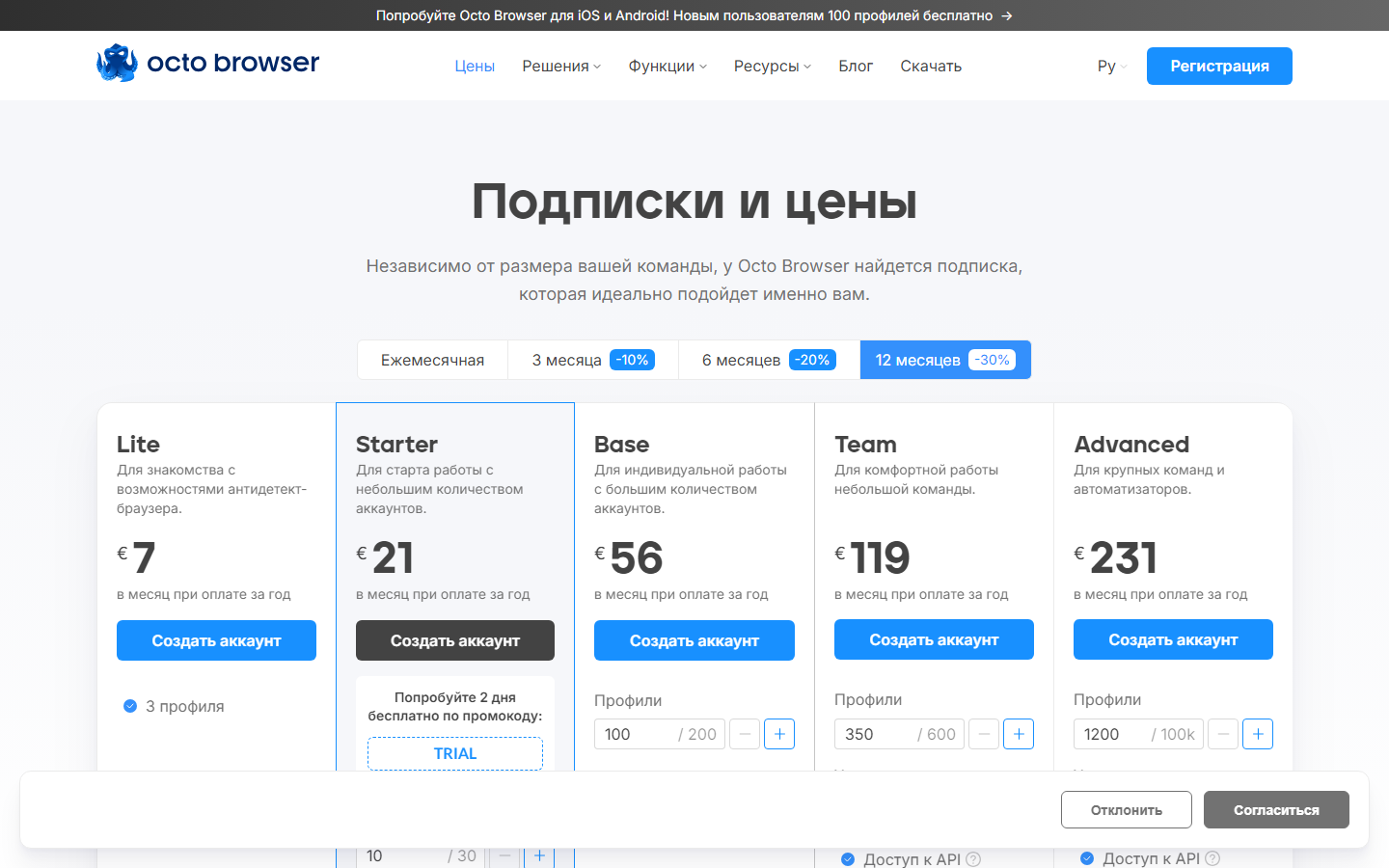Focus the Team plan profiles input field
The image size is (1389, 868).
[899, 734]
